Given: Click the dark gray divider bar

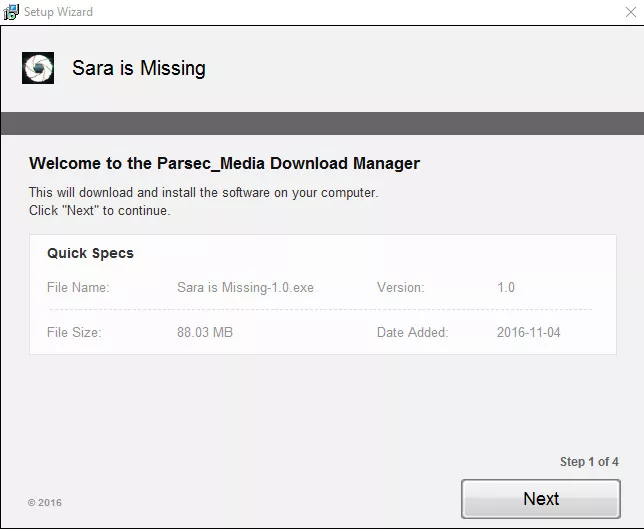Looking at the screenshot, I should [x=322, y=123].
